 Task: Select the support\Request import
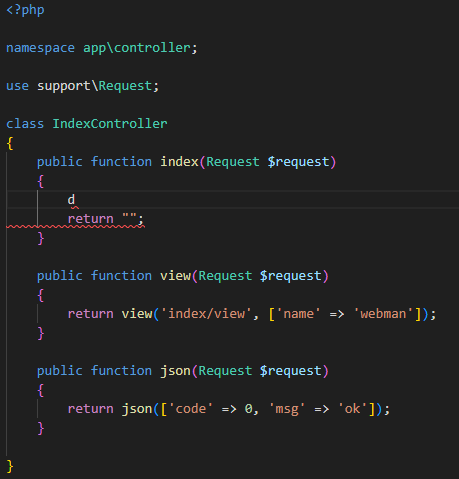(95, 86)
